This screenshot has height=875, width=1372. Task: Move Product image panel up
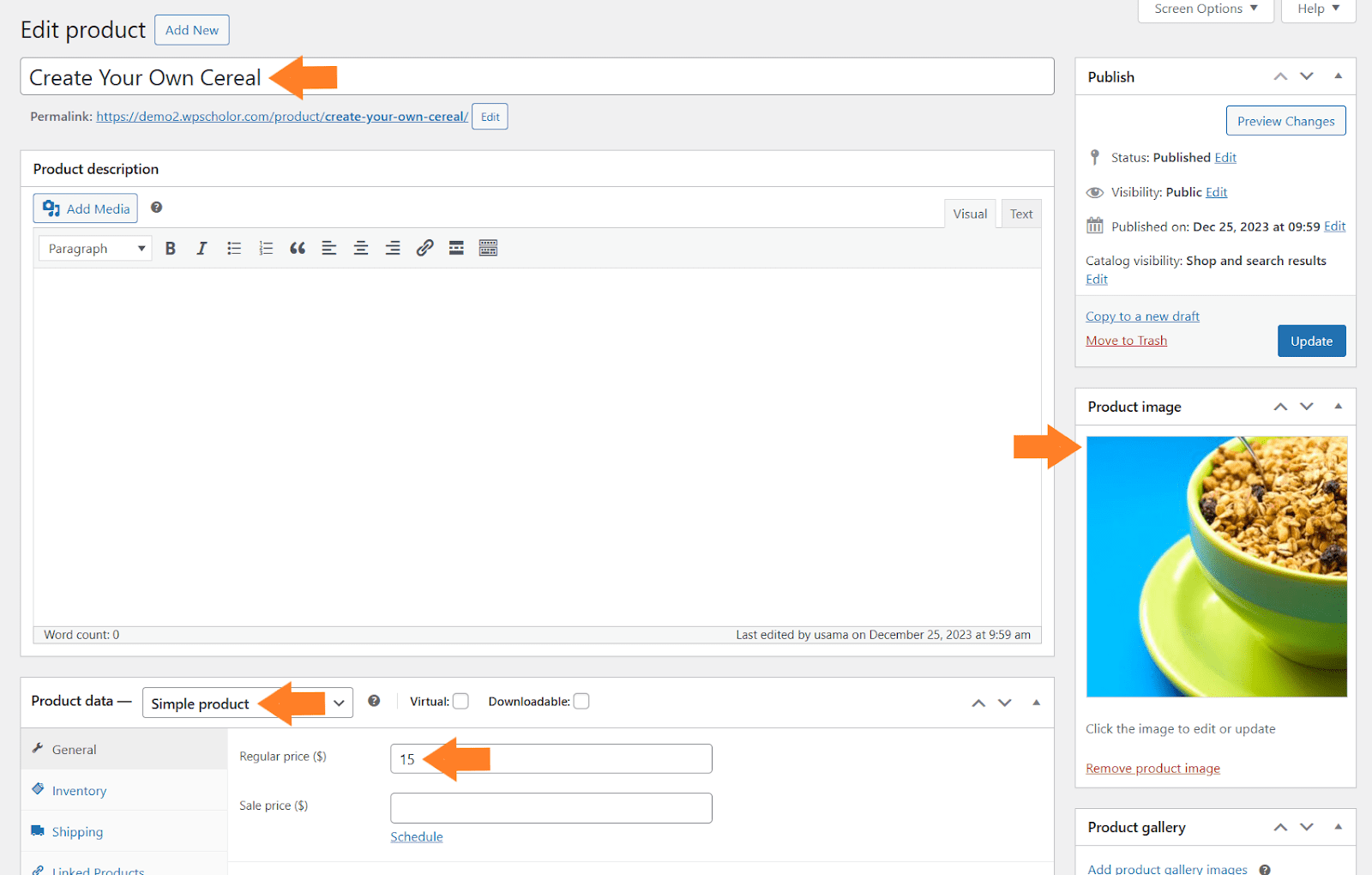point(1280,407)
